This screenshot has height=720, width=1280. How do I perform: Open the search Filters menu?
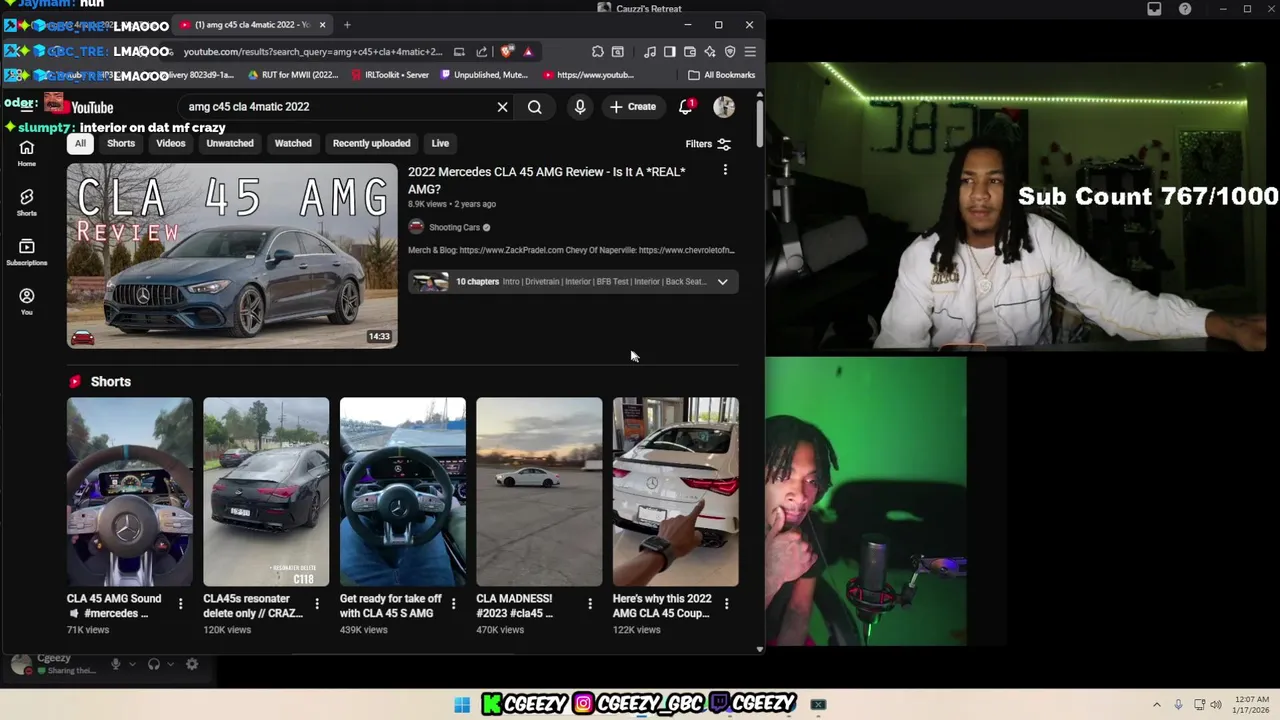(x=708, y=144)
